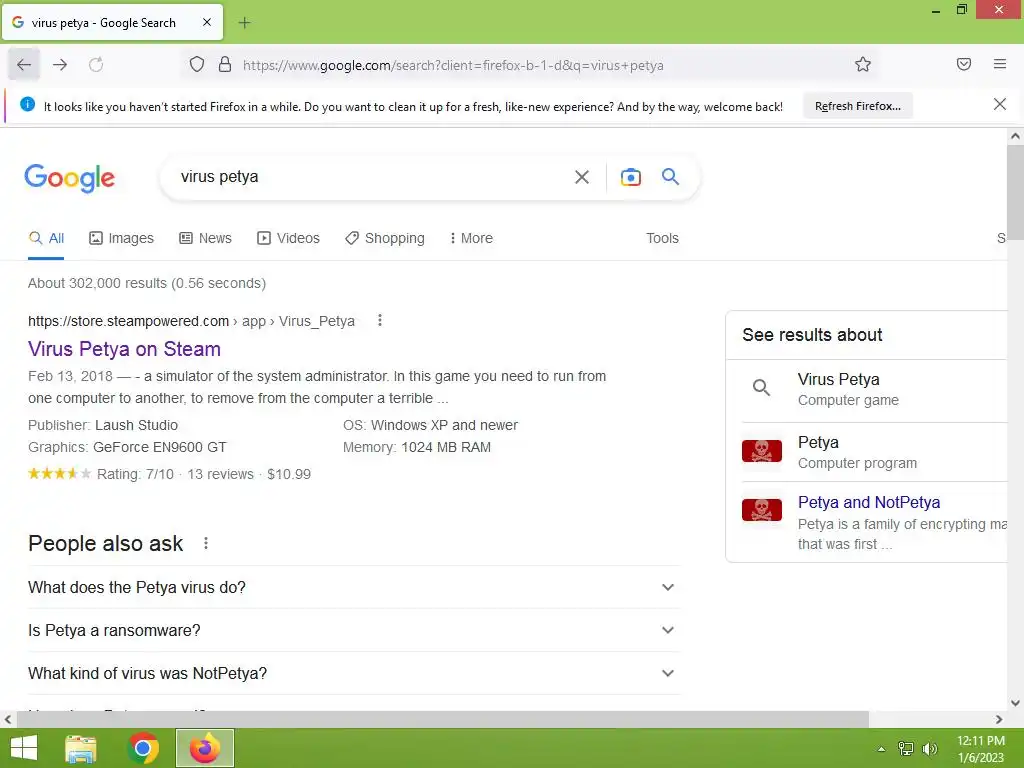The image size is (1024, 768).
Task: Click horizontal scrollbar left arrow
Action: [8, 719]
